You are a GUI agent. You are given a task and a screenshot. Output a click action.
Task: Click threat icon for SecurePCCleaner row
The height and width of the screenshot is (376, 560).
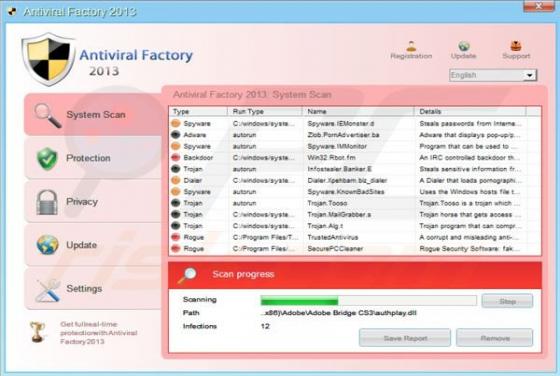coord(175,249)
